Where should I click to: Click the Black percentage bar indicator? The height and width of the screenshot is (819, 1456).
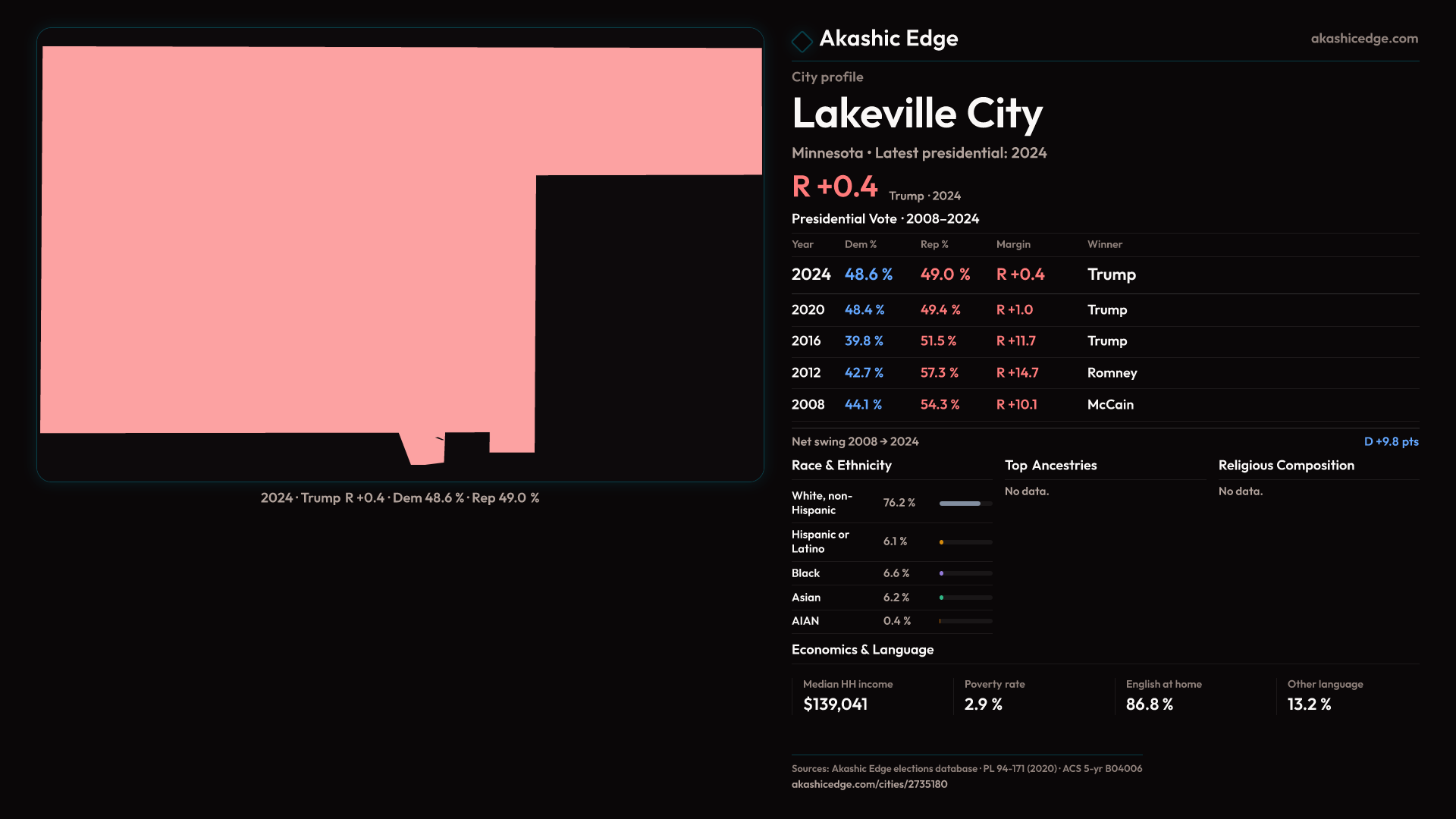coord(942,573)
